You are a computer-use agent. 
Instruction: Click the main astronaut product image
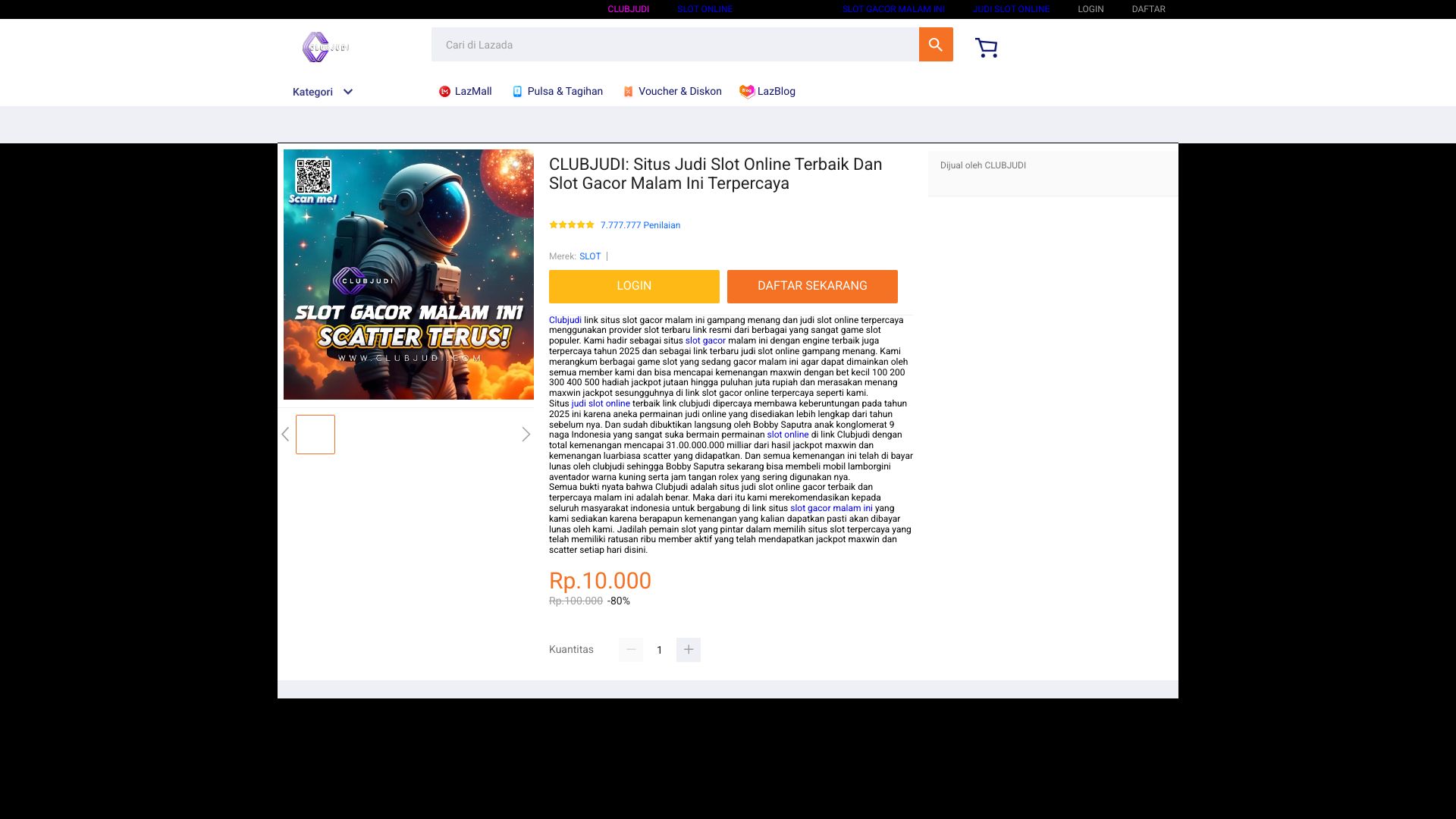[409, 275]
